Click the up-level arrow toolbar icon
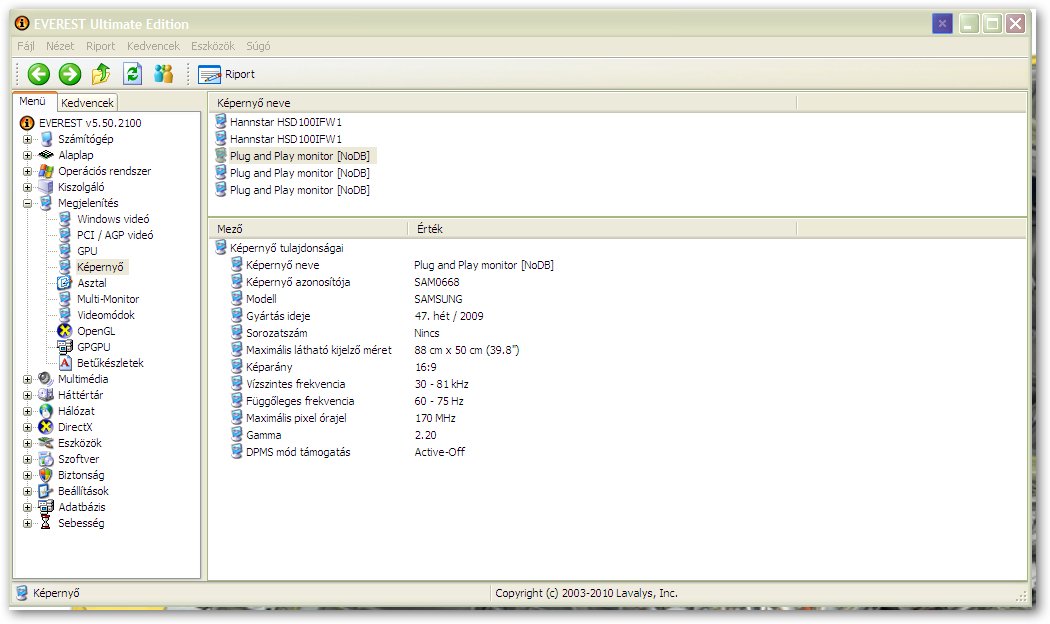 click(x=101, y=74)
